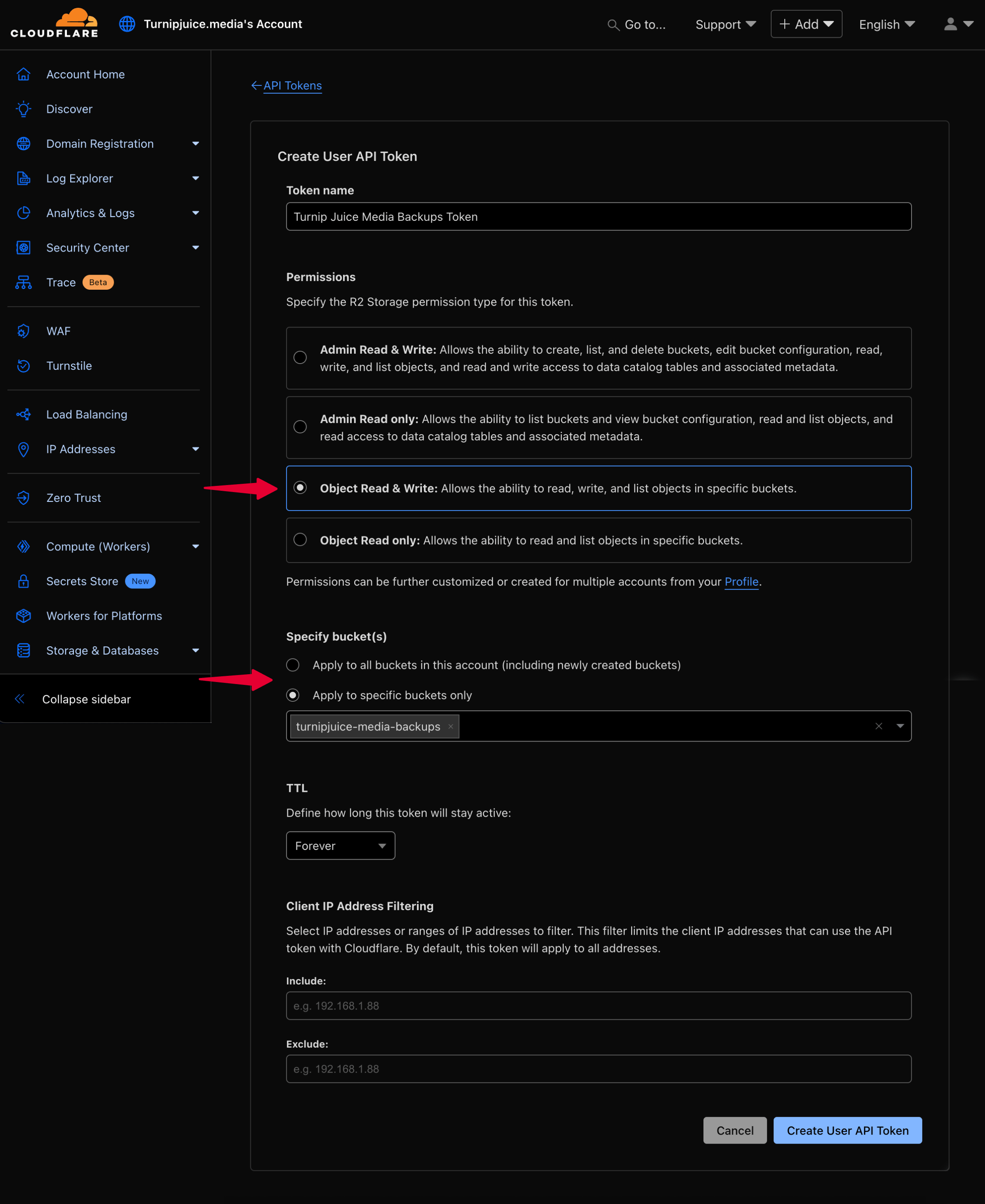This screenshot has height=1204, width=985.
Task: Open the WAF sidebar item
Action: (58, 331)
